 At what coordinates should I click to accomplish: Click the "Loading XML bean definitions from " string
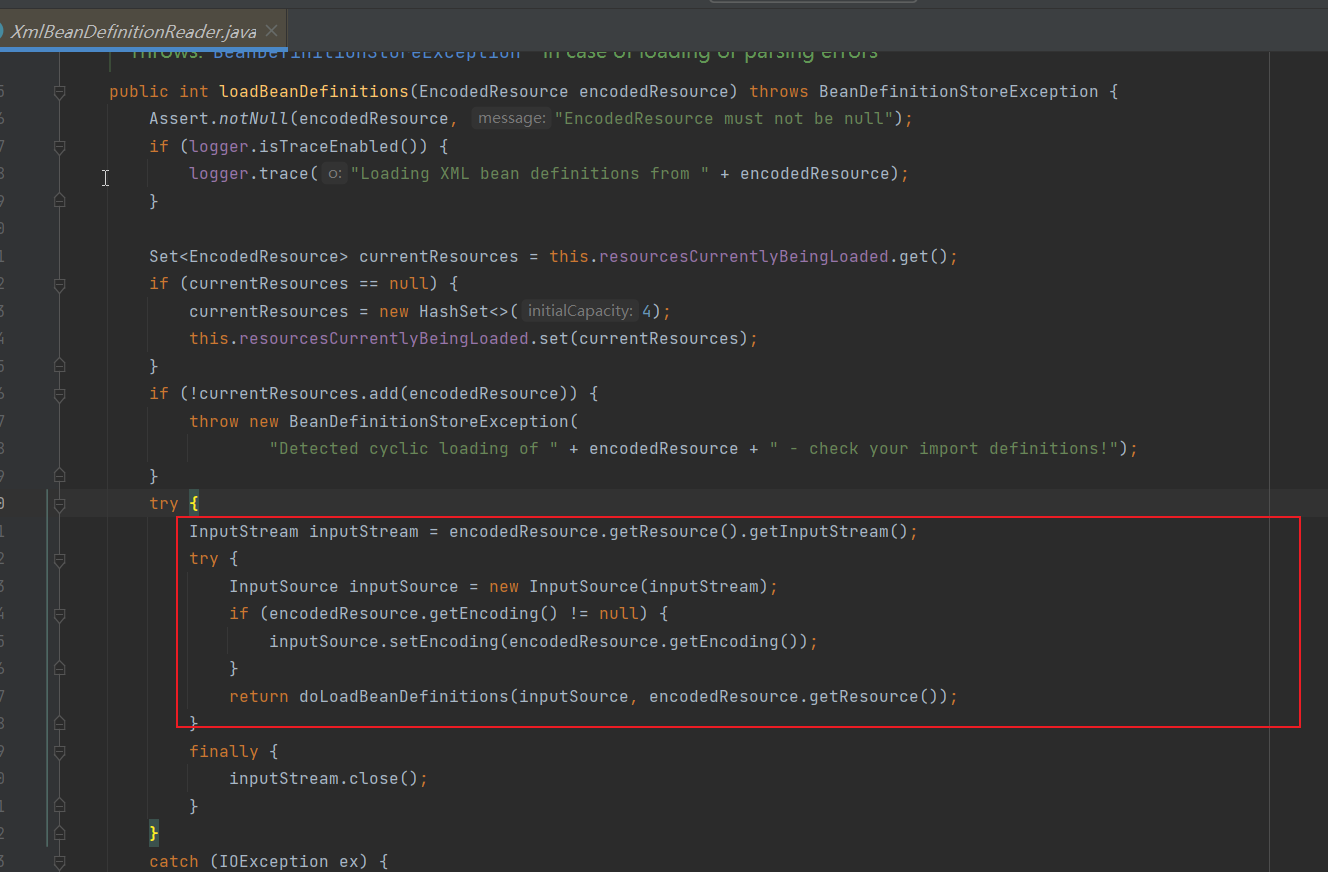click(529, 174)
